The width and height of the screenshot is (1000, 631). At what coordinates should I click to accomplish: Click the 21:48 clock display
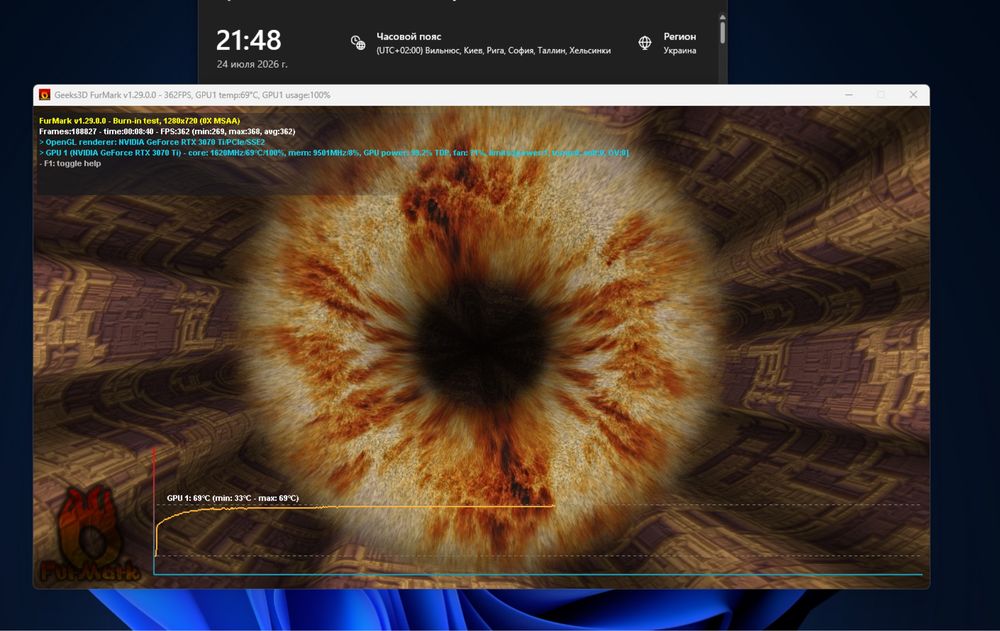(248, 40)
